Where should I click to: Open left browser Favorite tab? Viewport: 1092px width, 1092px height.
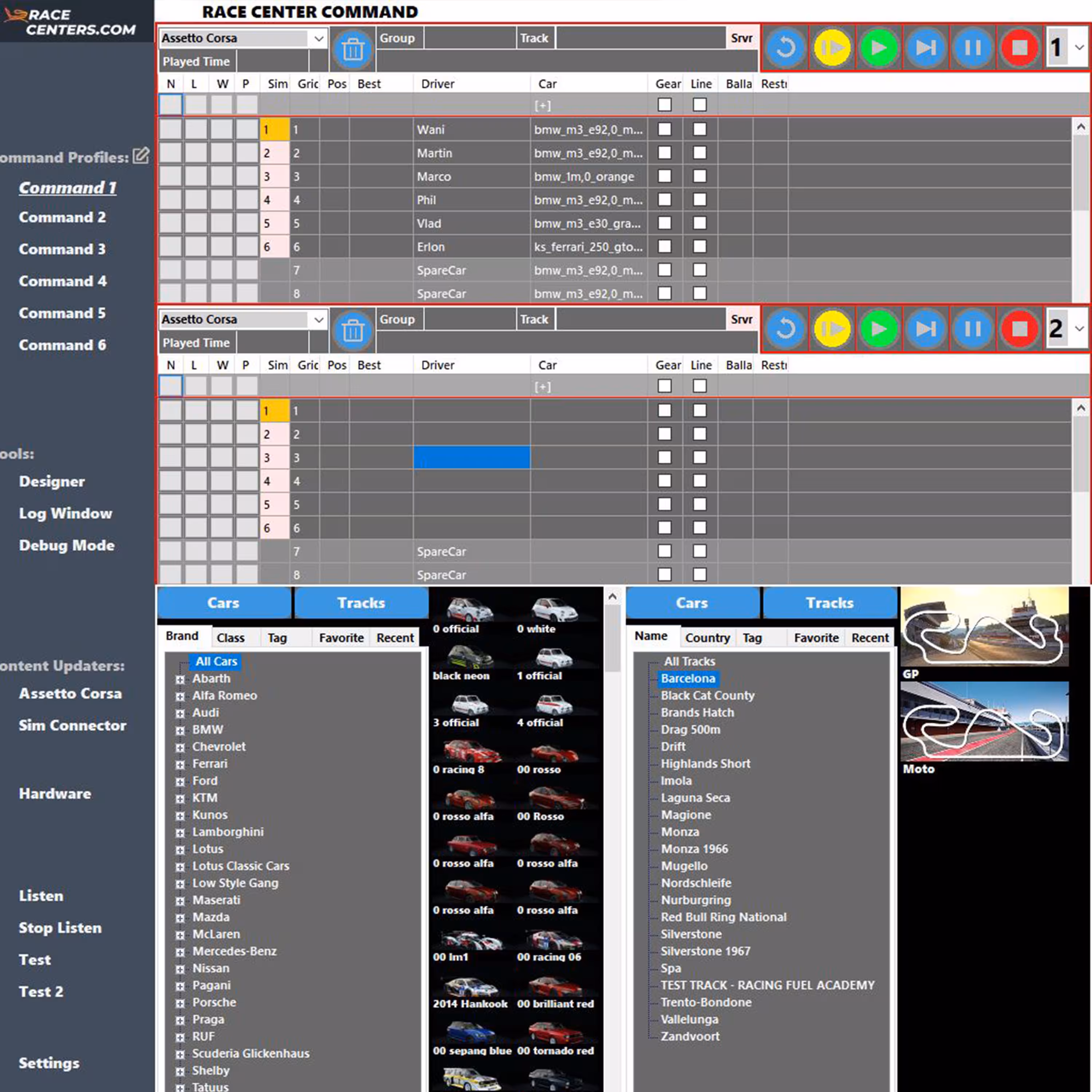341,638
